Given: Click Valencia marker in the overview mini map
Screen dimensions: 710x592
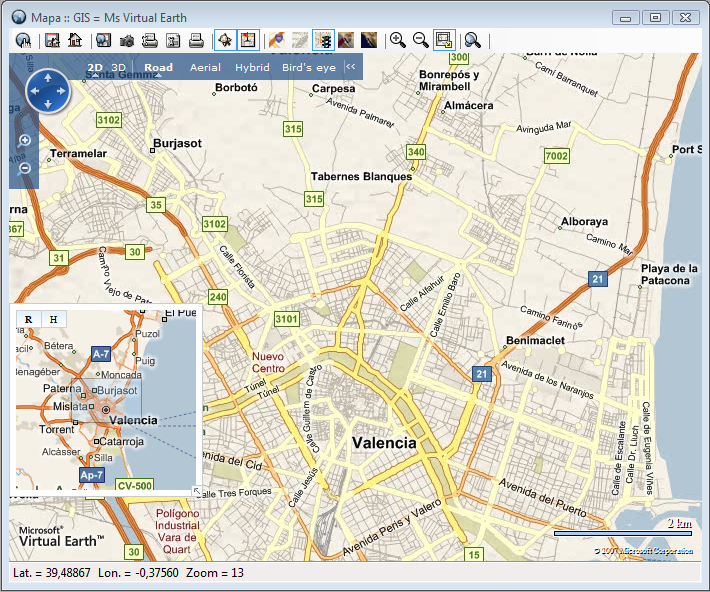Looking at the screenshot, I should 105,411.
